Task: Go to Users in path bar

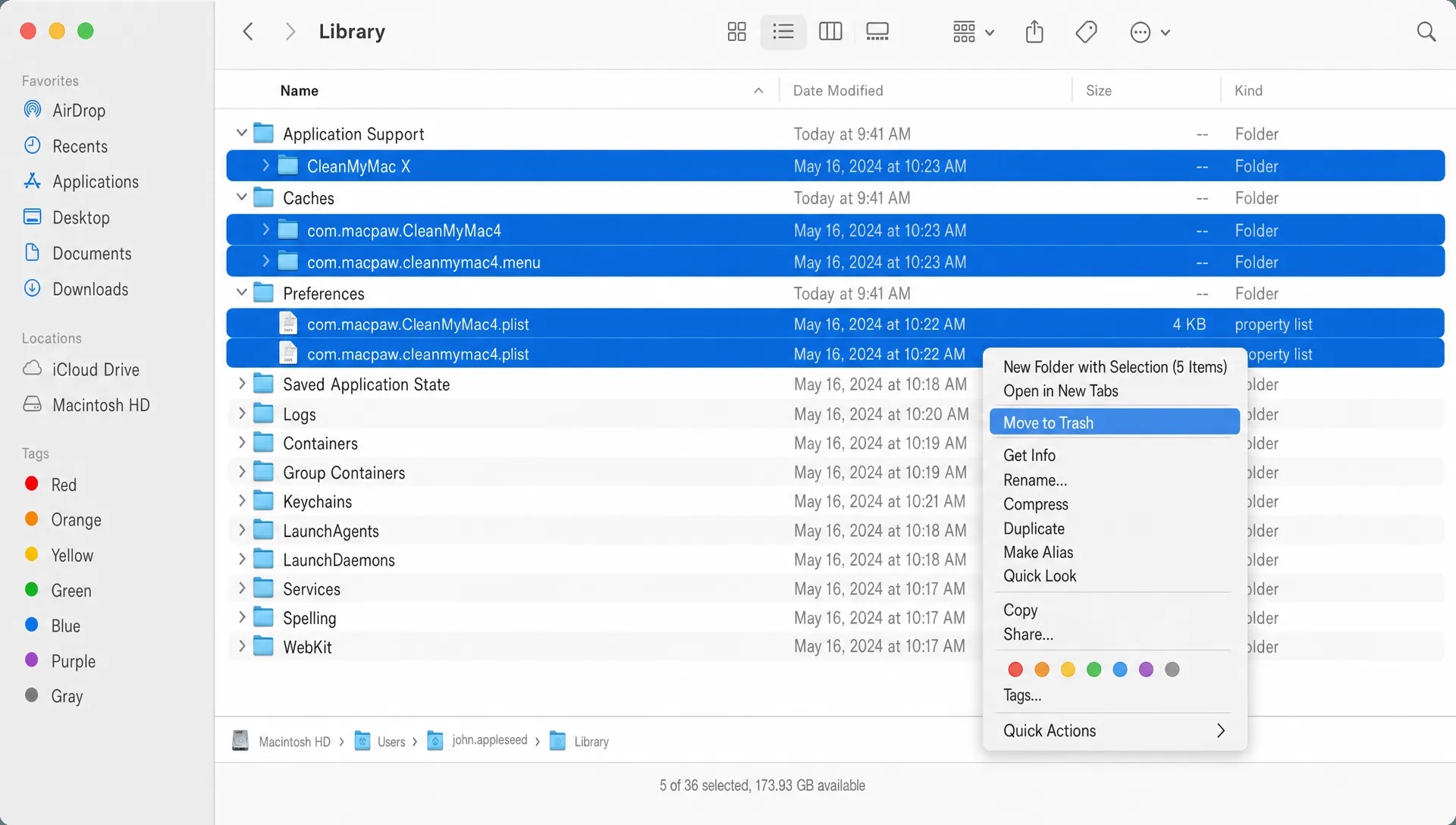Action: [380, 741]
